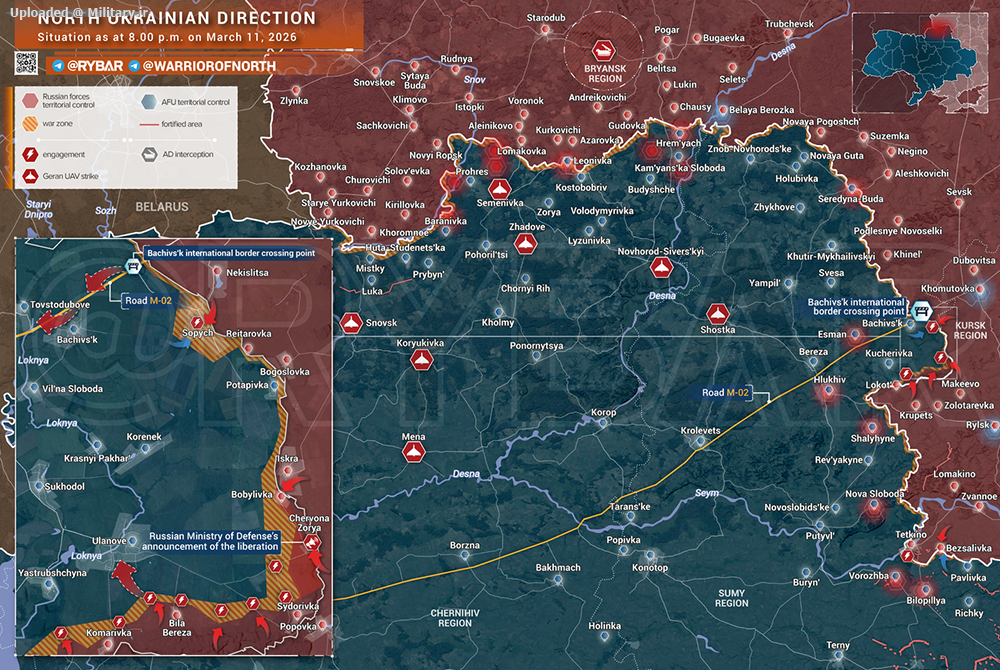Click the Telegram icon beside @RYBAR
Screen dimensions: 1000x670
[57, 66]
